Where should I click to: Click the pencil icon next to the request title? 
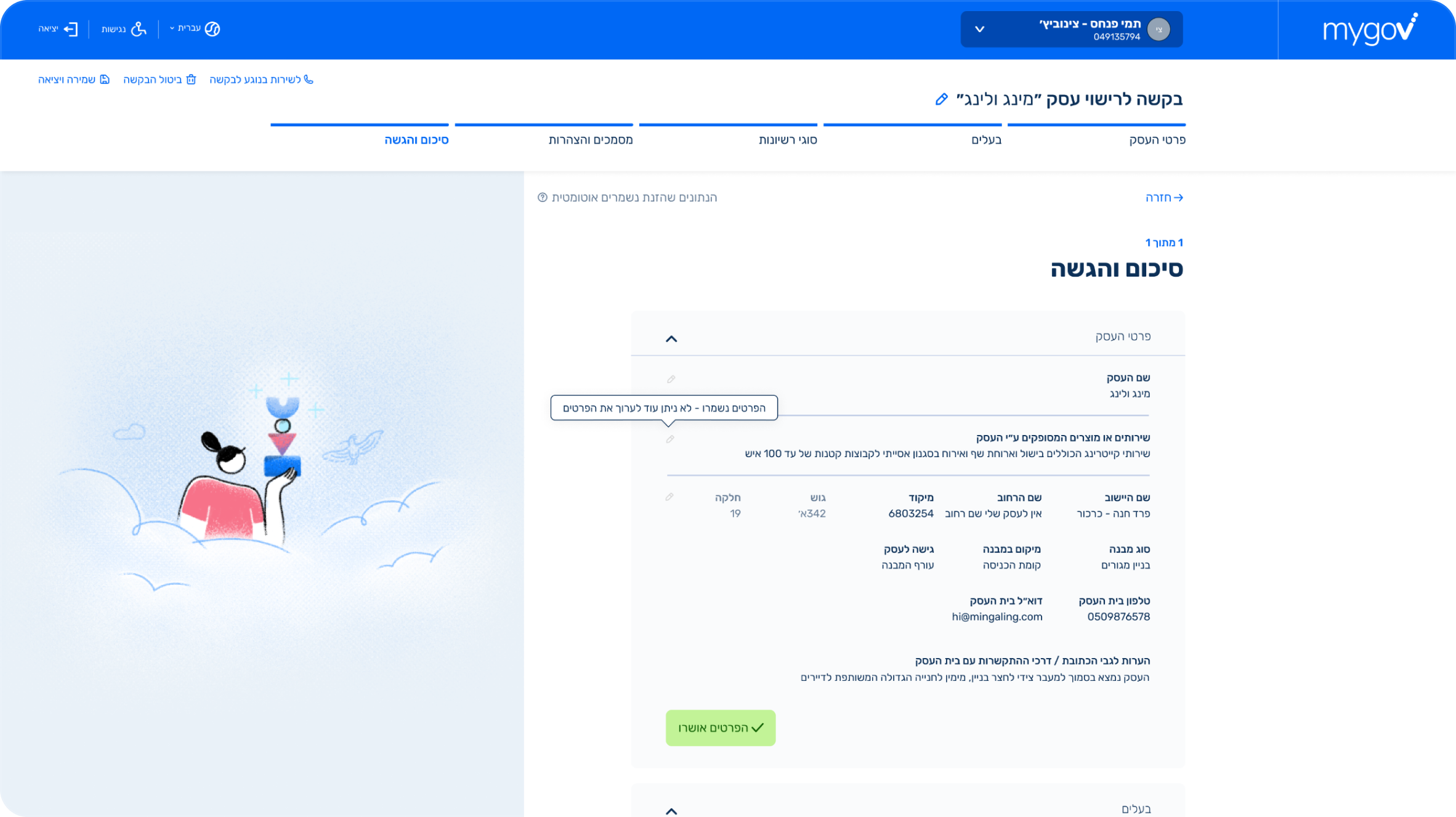click(941, 99)
